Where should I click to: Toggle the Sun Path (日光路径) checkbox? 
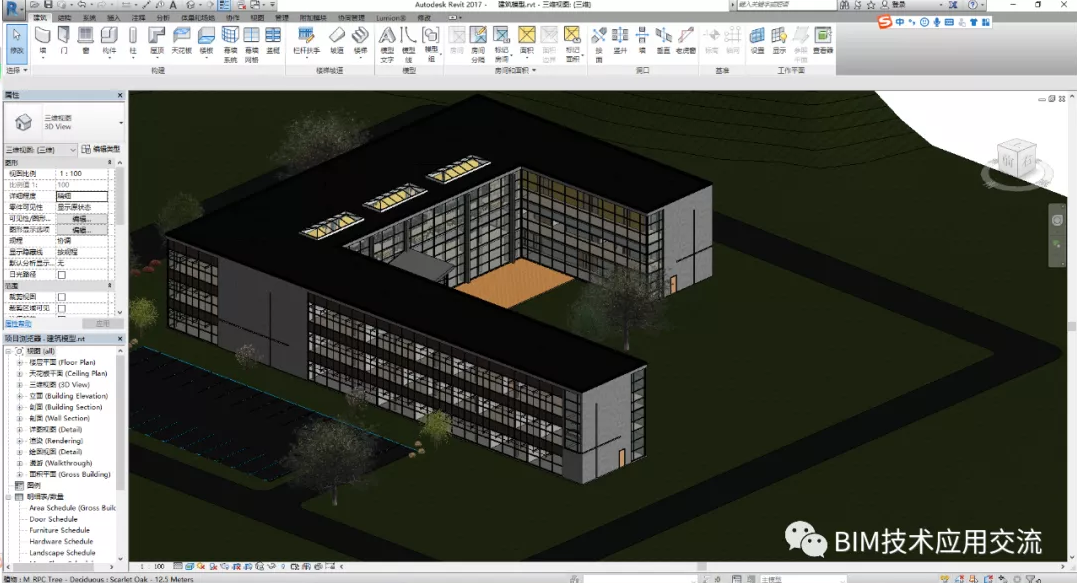tap(62, 275)
